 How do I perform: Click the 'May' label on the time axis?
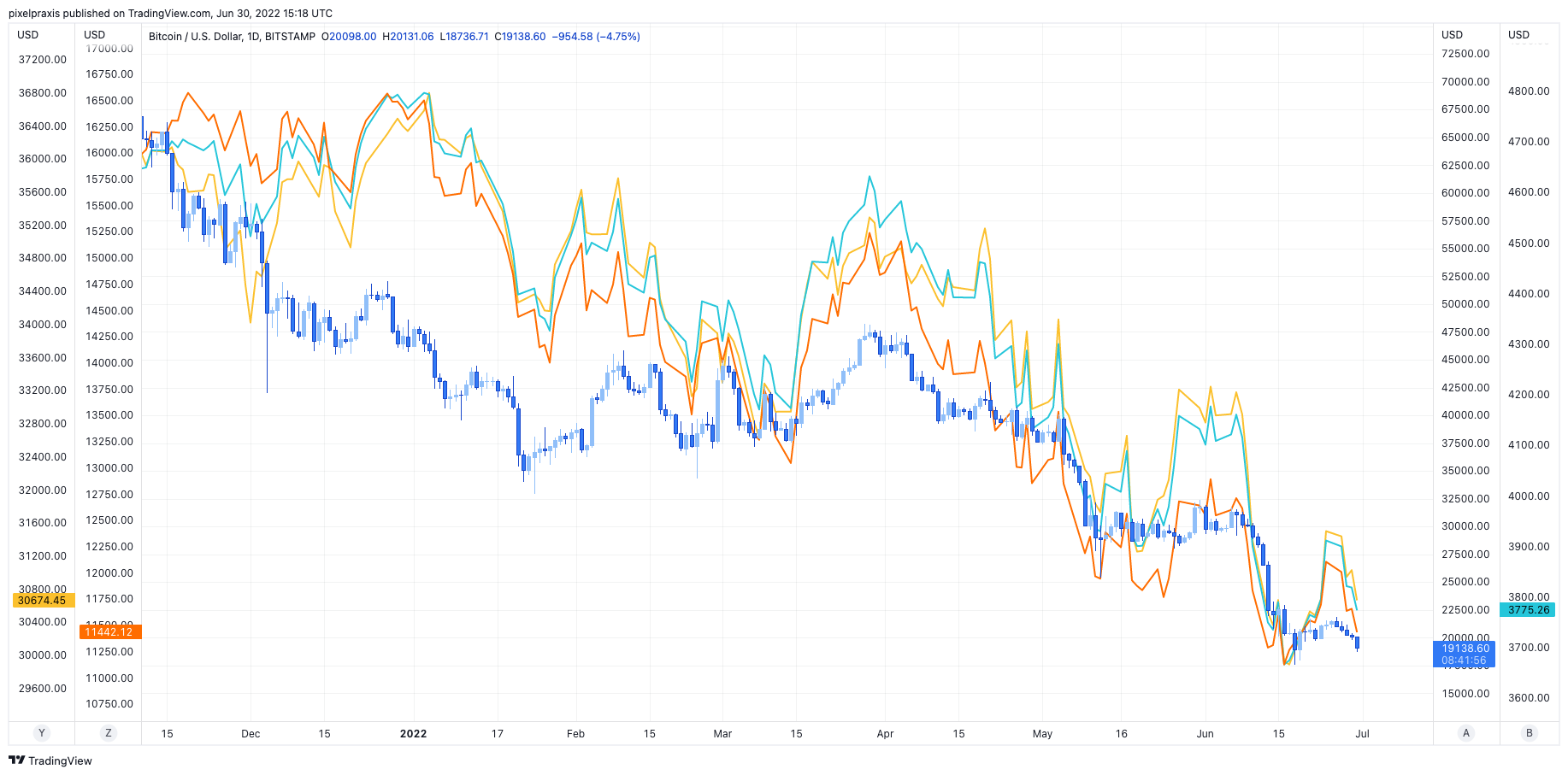pos(1042,734)
